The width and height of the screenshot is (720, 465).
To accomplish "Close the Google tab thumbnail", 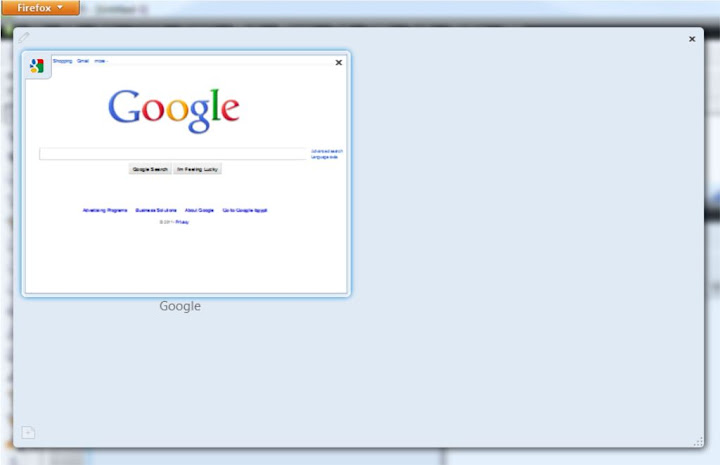I will click(x=339, y=62).
